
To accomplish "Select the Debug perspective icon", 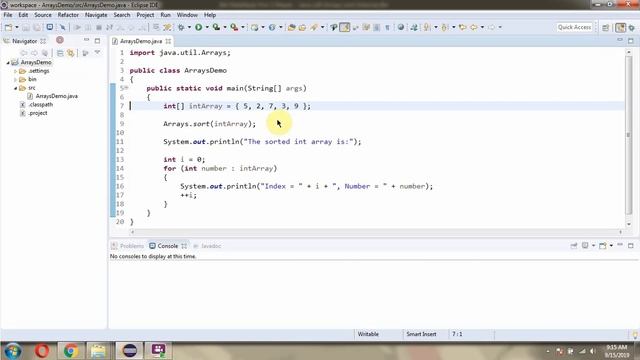I will pyautogui.click(x=632, y=27).
